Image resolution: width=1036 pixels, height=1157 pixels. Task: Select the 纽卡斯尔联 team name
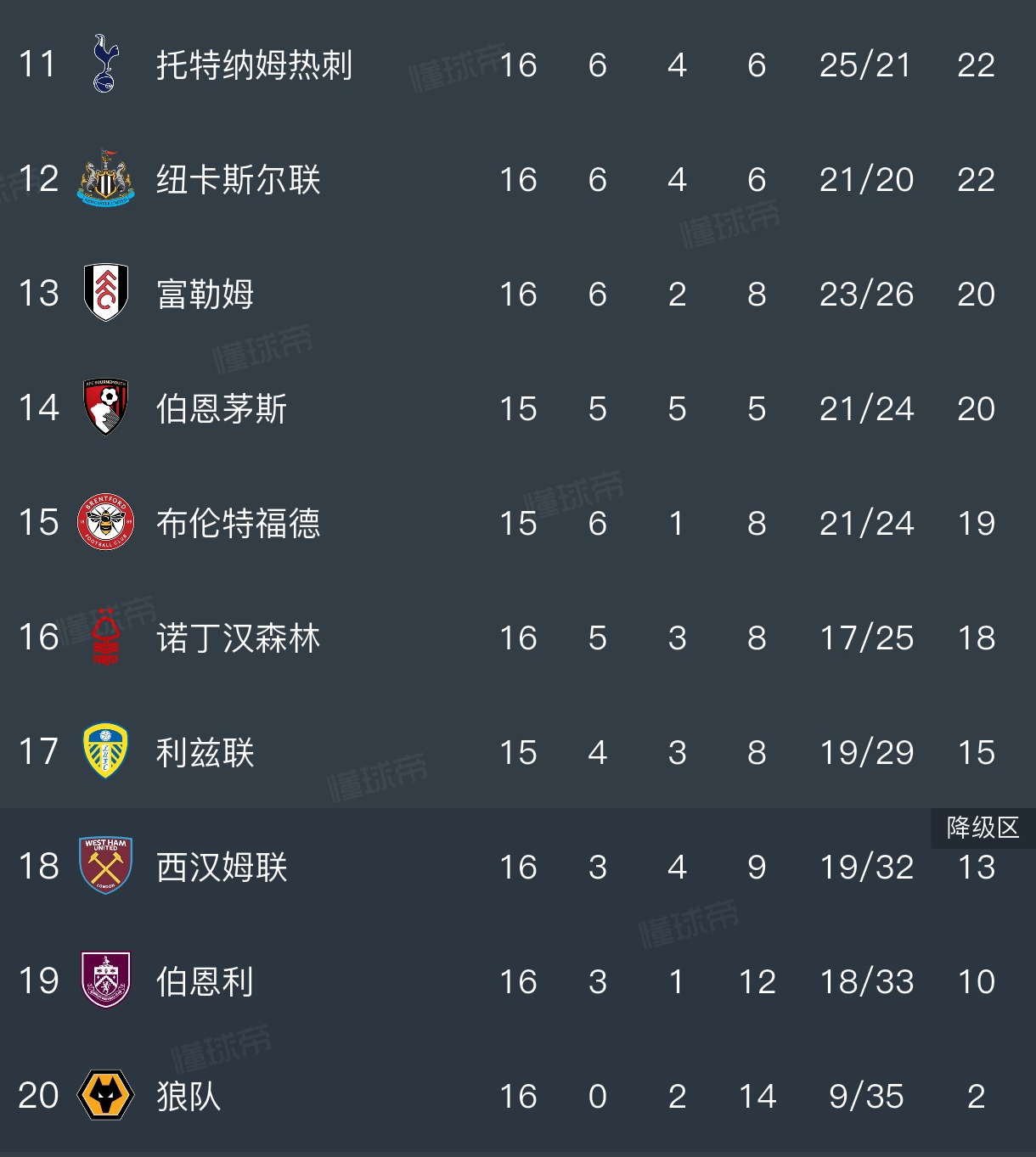238,180
